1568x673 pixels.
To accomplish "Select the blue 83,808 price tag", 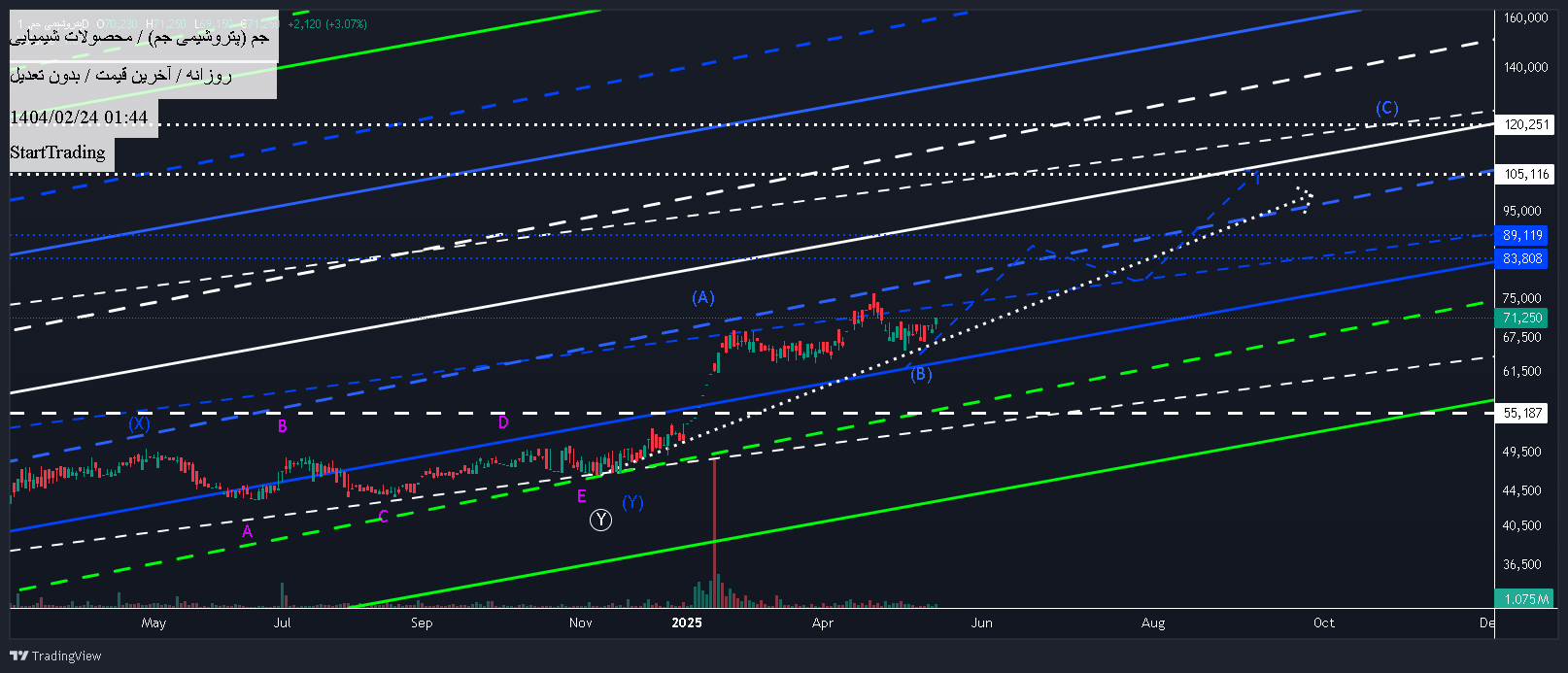I will point(1521,258).
